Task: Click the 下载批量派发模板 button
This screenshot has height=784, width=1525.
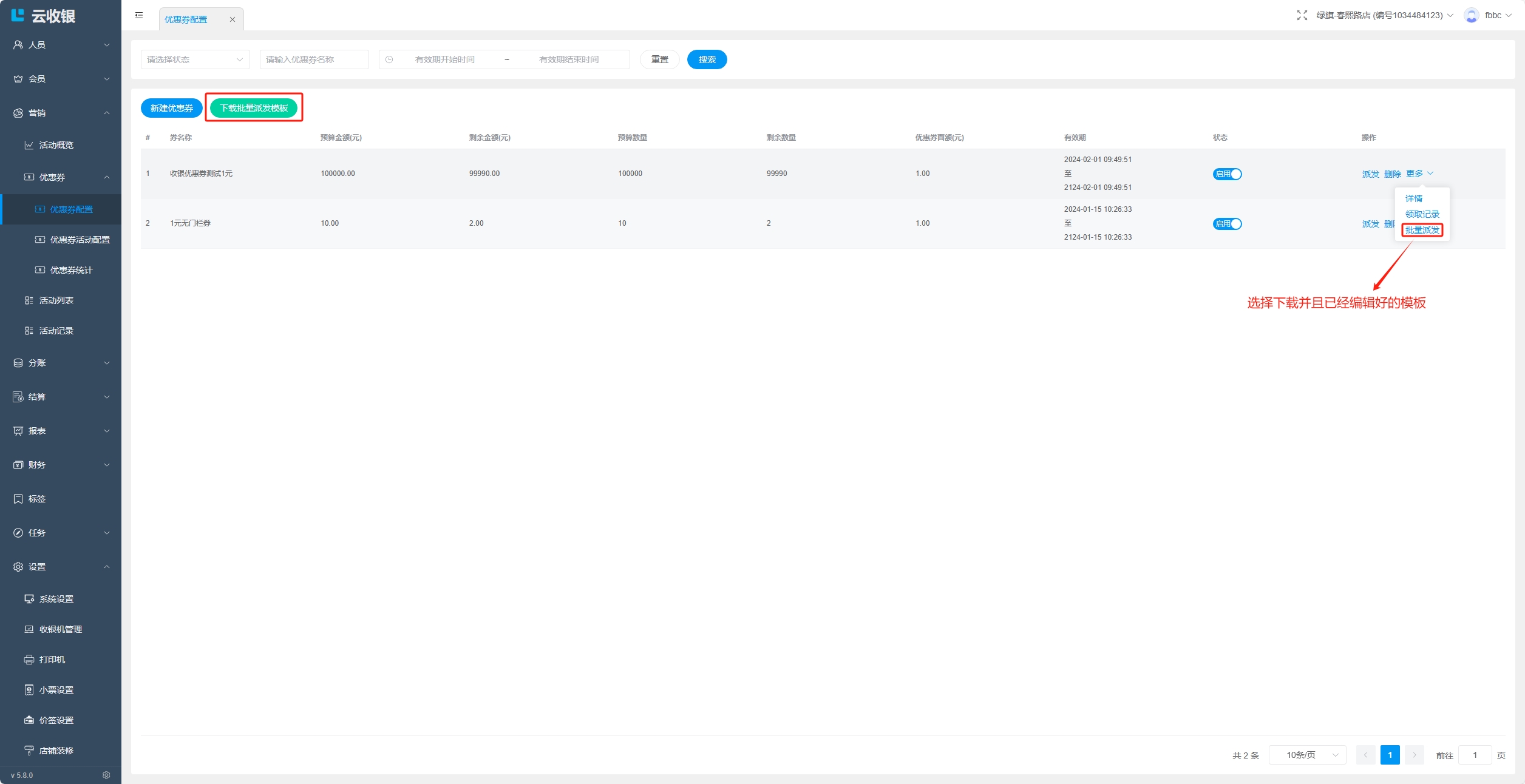Action: click(254, 108)
